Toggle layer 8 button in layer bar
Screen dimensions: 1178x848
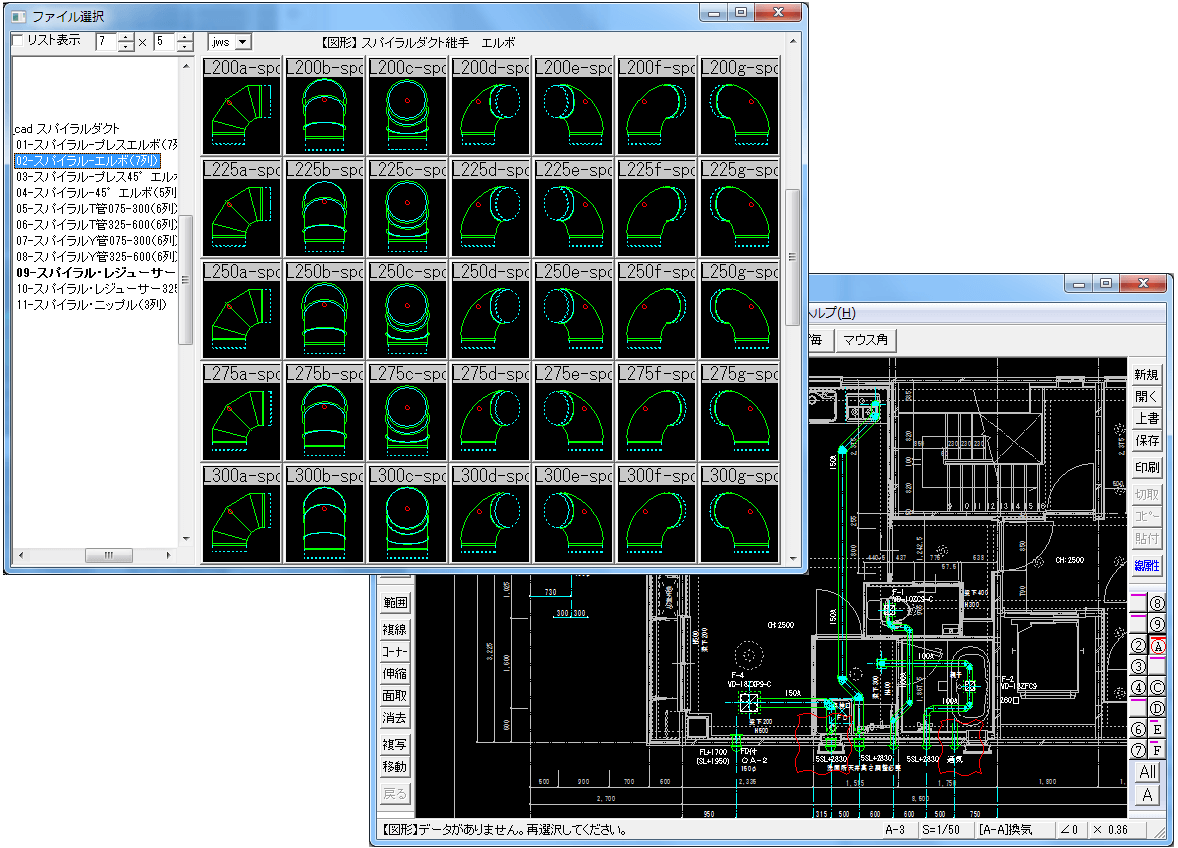pyautogui.click(x=1158, y=603)
